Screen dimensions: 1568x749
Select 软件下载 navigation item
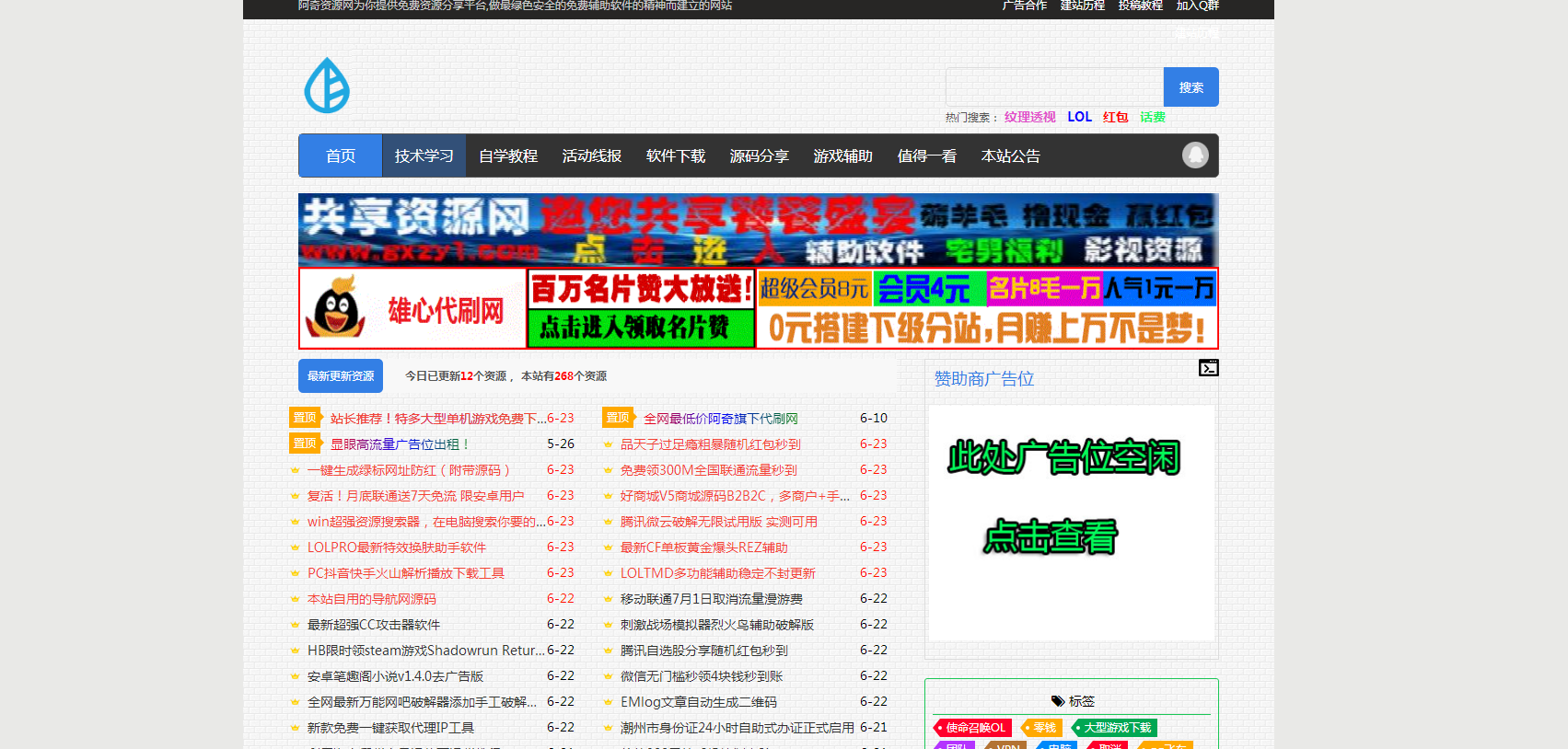click(676, 156)
